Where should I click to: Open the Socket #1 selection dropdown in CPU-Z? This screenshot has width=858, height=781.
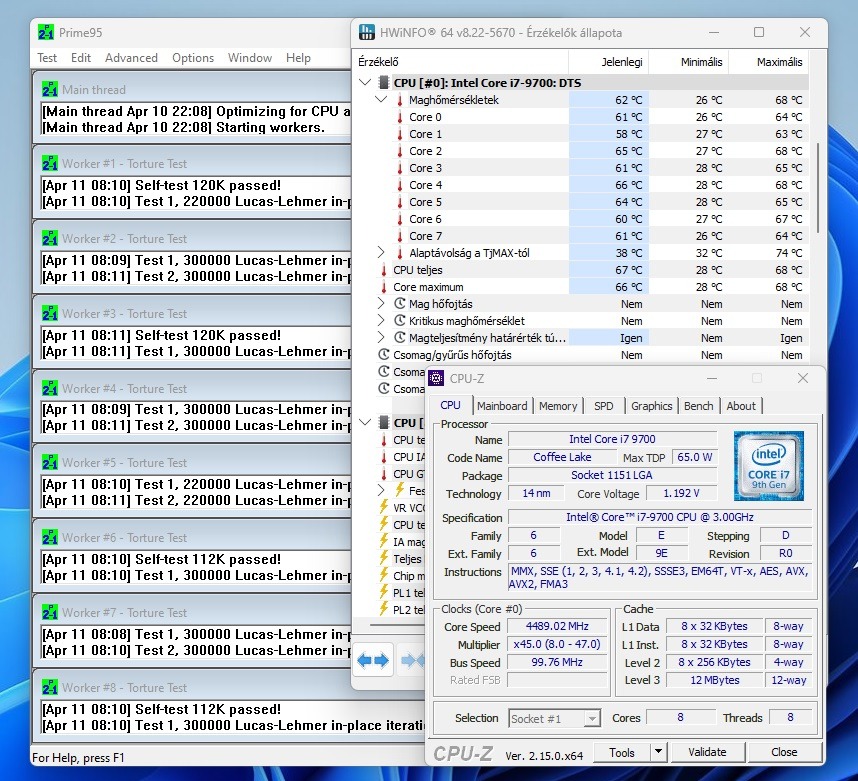592,718
